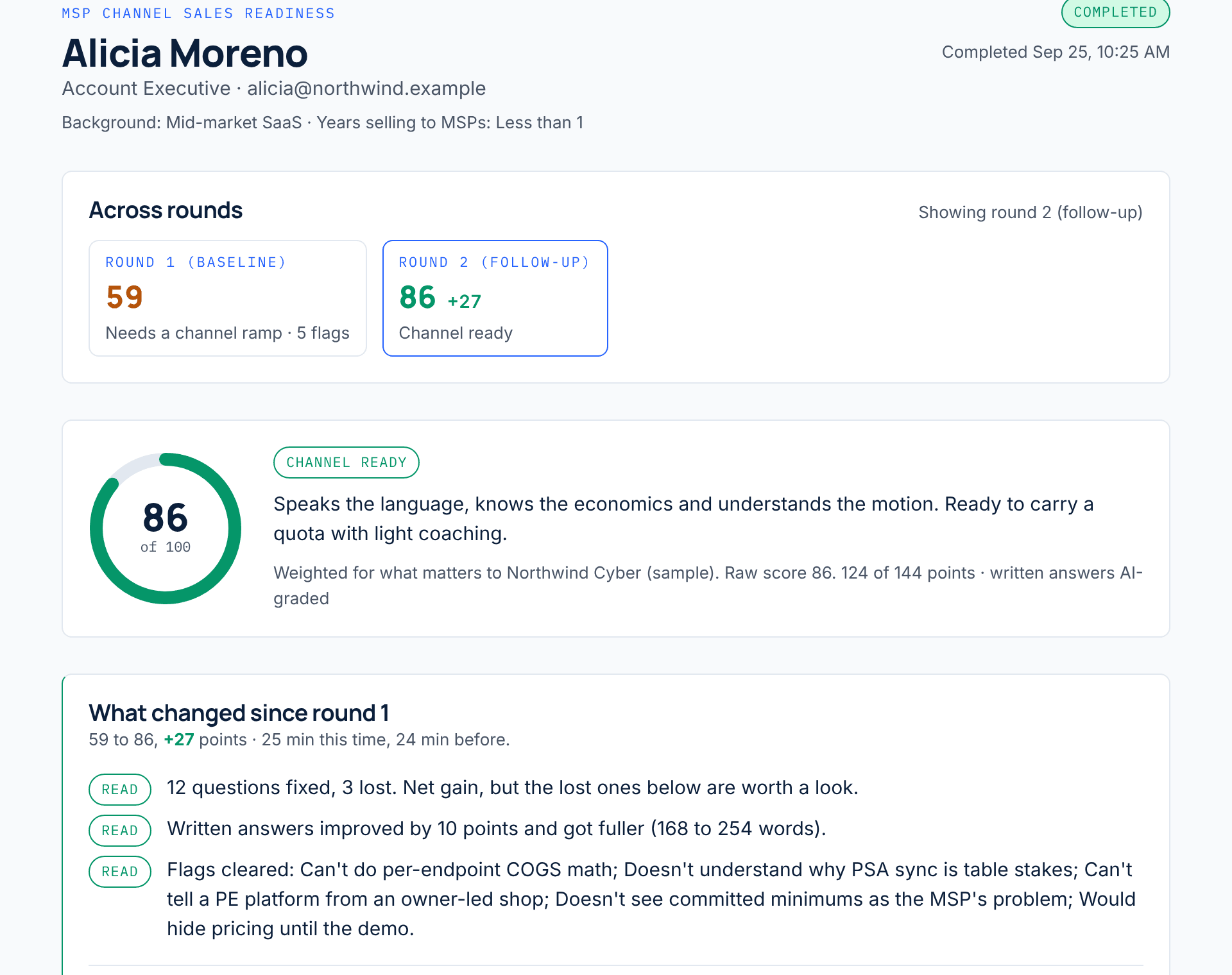
Task: Click the 'Across rounds' heading
Action: pyautogui.click(x=166, y=210)
